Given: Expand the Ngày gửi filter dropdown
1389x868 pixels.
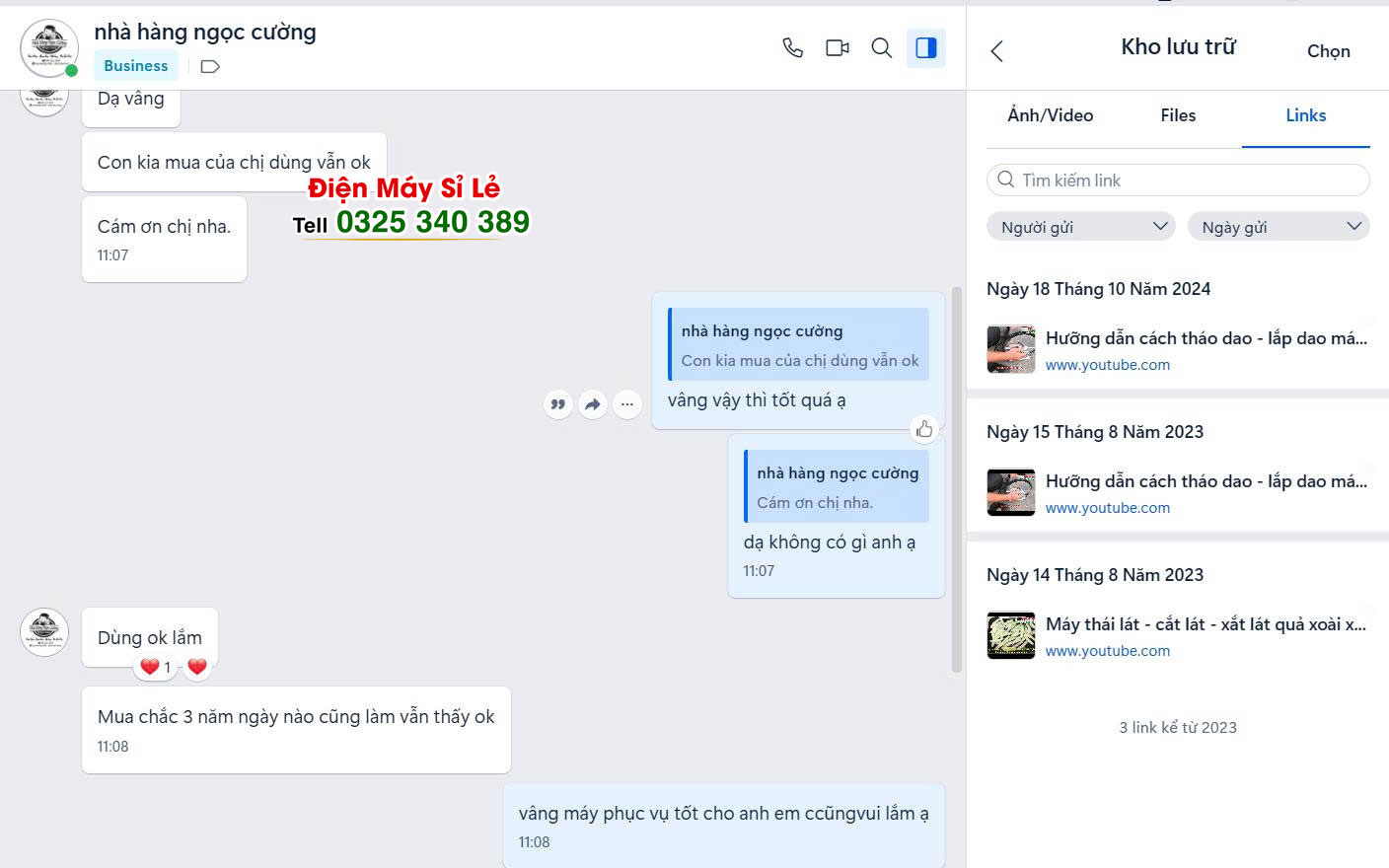Looking at the screenshot, I should click(x=1279, y=227).
